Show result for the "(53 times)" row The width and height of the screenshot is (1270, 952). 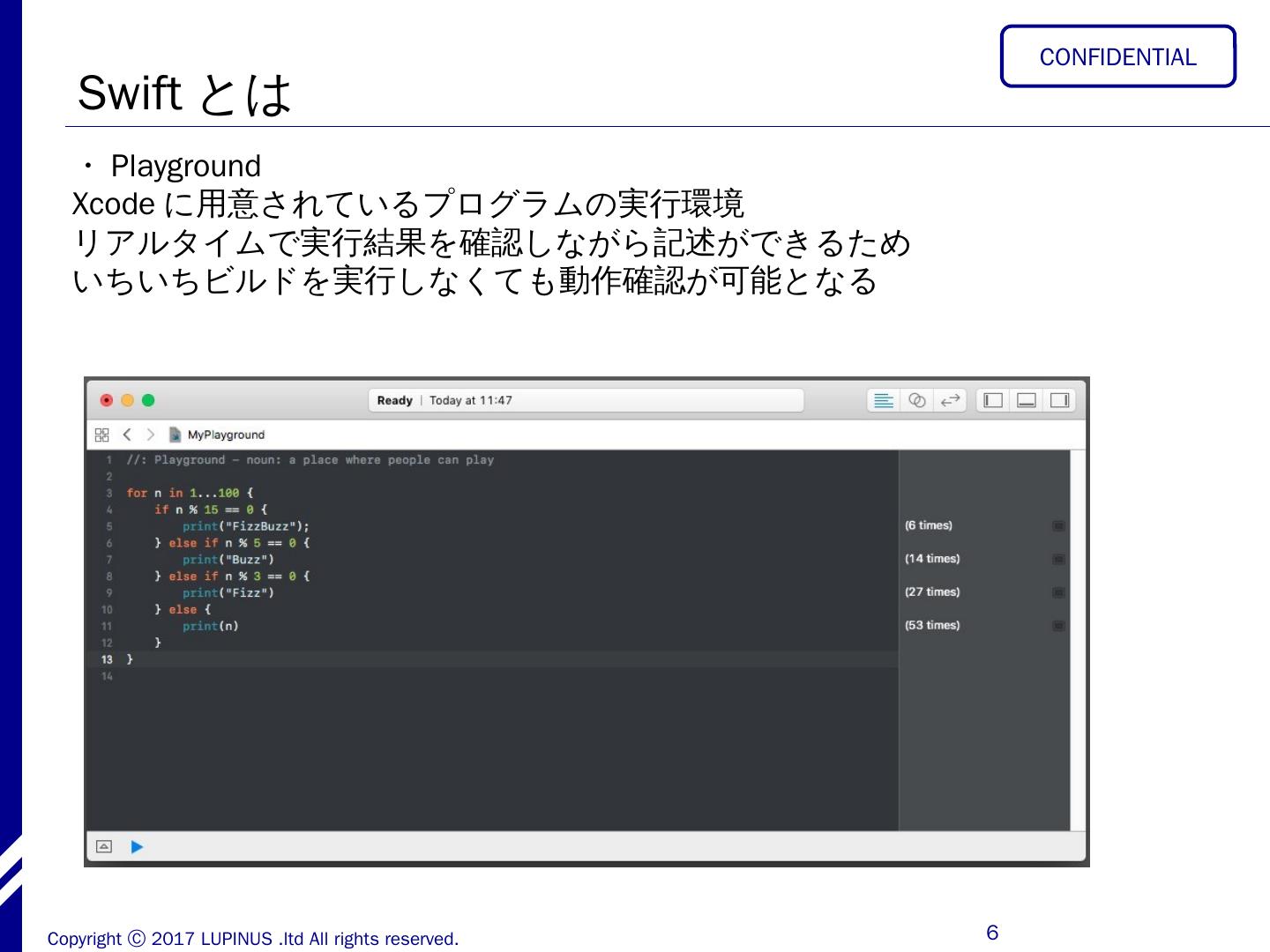pos(1058,626)
